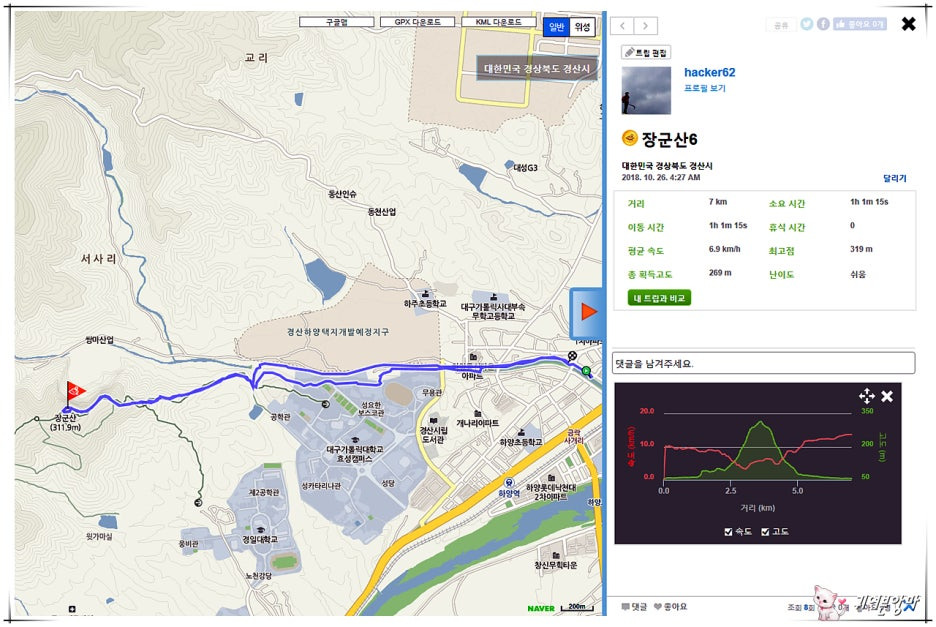Click the 하양역 station icon on map
The height and width of the screenshot is (627, 936).
(509, 482)
